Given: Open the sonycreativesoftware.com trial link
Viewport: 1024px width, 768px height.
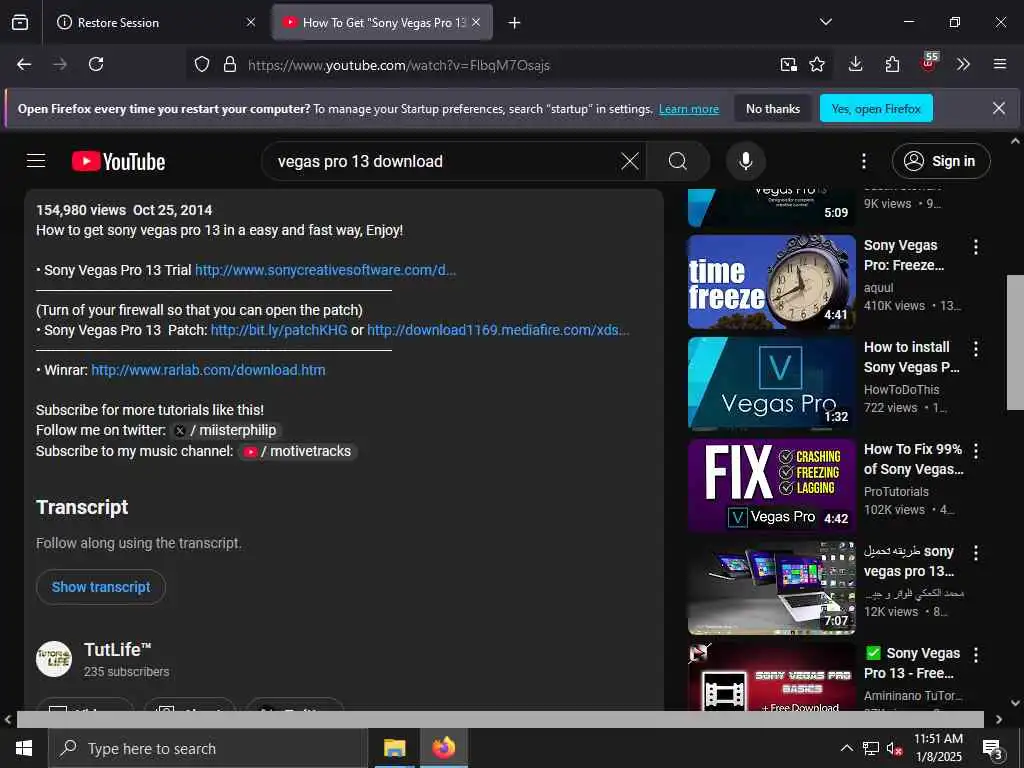Looking at the screenshot, I should click(x=325, y=270).
